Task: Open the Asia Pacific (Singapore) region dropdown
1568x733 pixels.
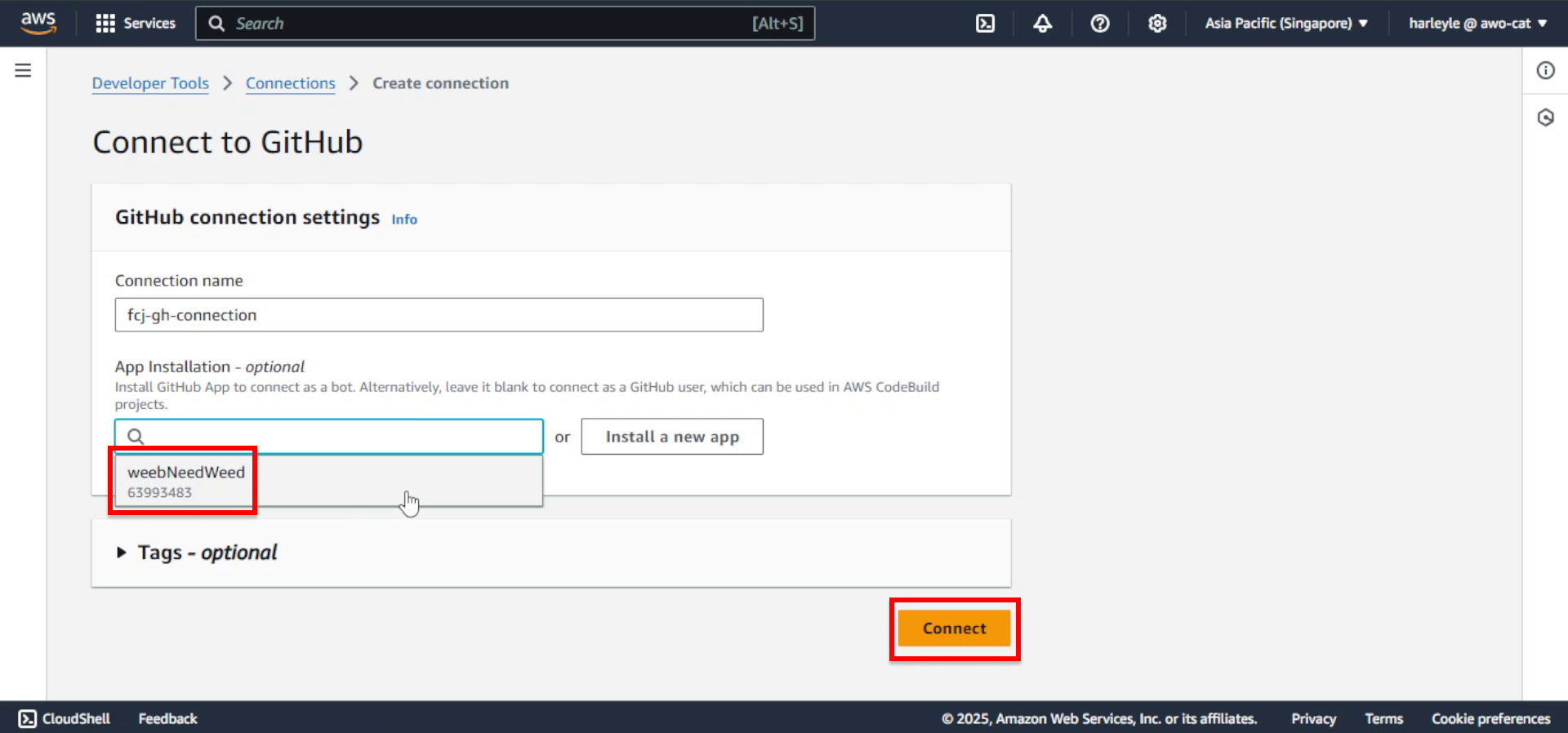Action: 1286,24
